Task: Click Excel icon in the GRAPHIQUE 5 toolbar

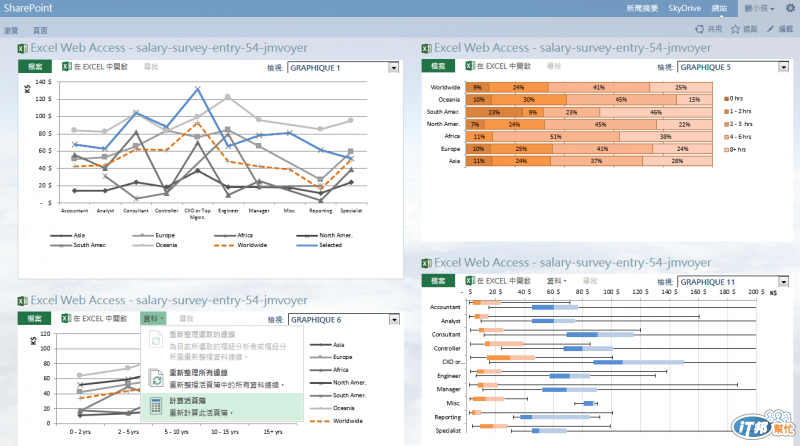Action: tap(470, 66)
